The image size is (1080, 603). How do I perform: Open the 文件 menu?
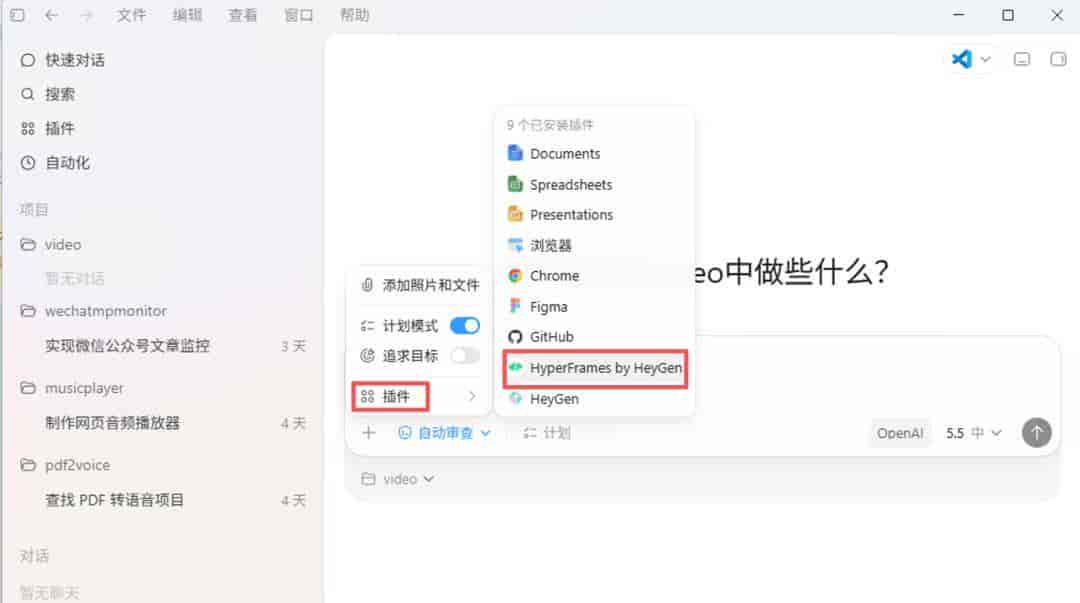coord(131,14)
